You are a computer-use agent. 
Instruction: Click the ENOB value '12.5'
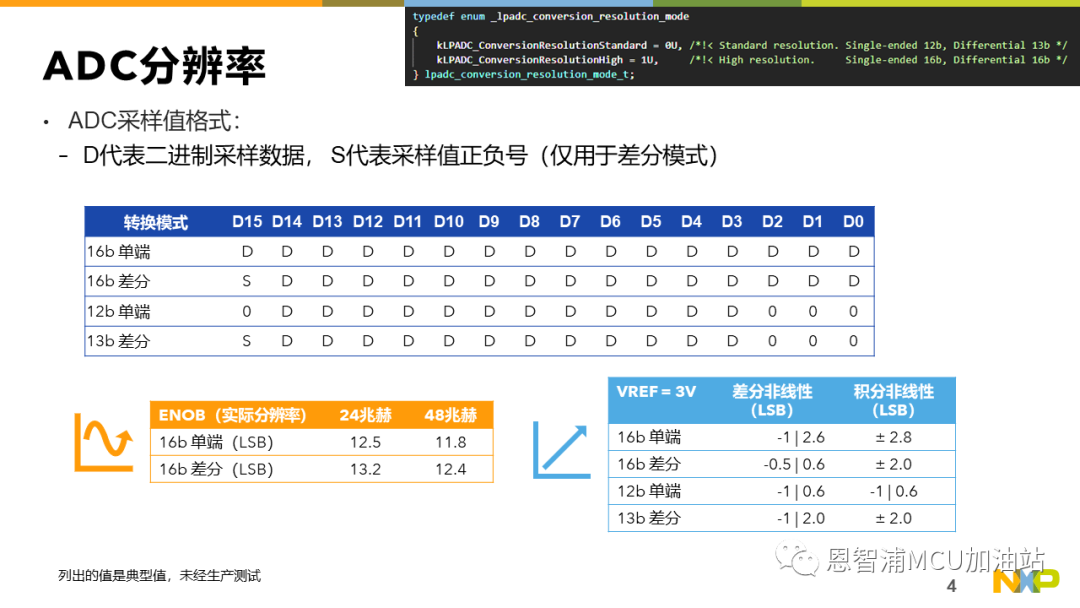coord(365,442)
